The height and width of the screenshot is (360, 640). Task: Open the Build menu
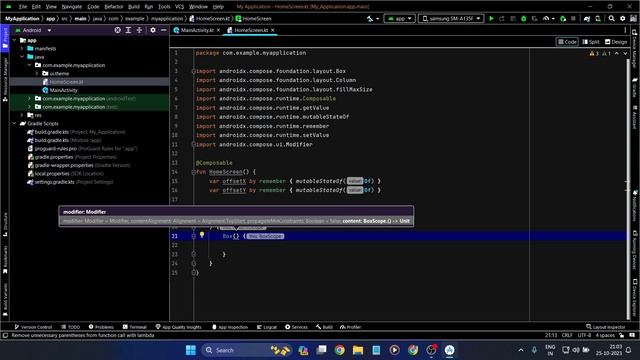pos(133,7)
